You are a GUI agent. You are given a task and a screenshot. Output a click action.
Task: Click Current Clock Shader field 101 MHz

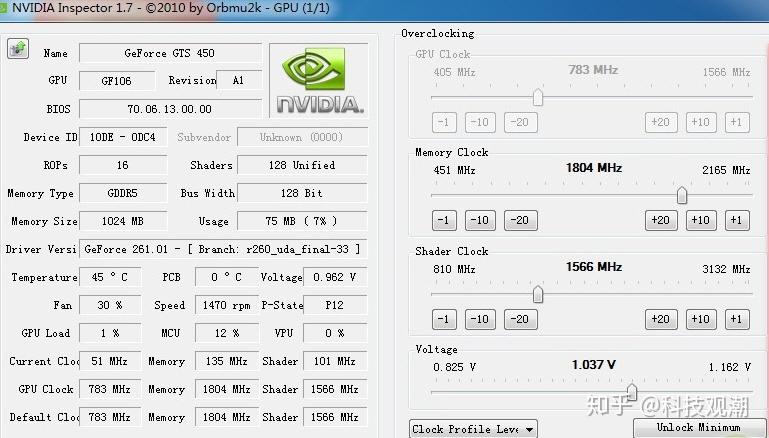click(x=335, y=361)
